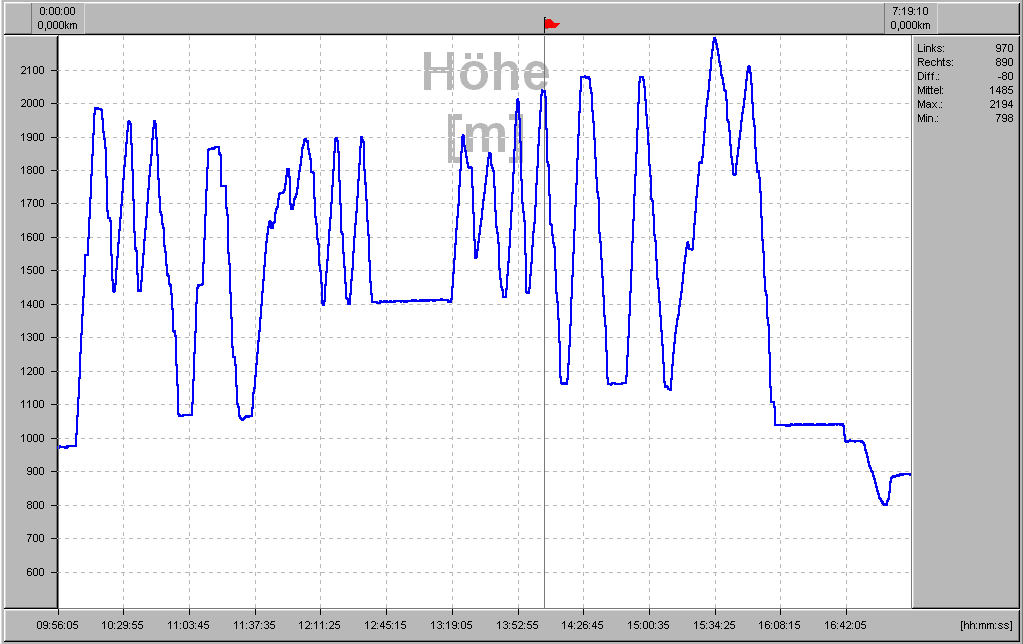This screenshot has height=644, width=1023.
Task: Click the Diff. value row
Action: click(x=965, y=76)
